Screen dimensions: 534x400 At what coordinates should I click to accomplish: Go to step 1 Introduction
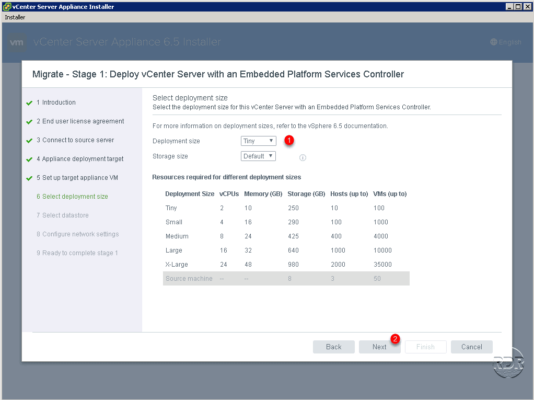coord(56,102)
